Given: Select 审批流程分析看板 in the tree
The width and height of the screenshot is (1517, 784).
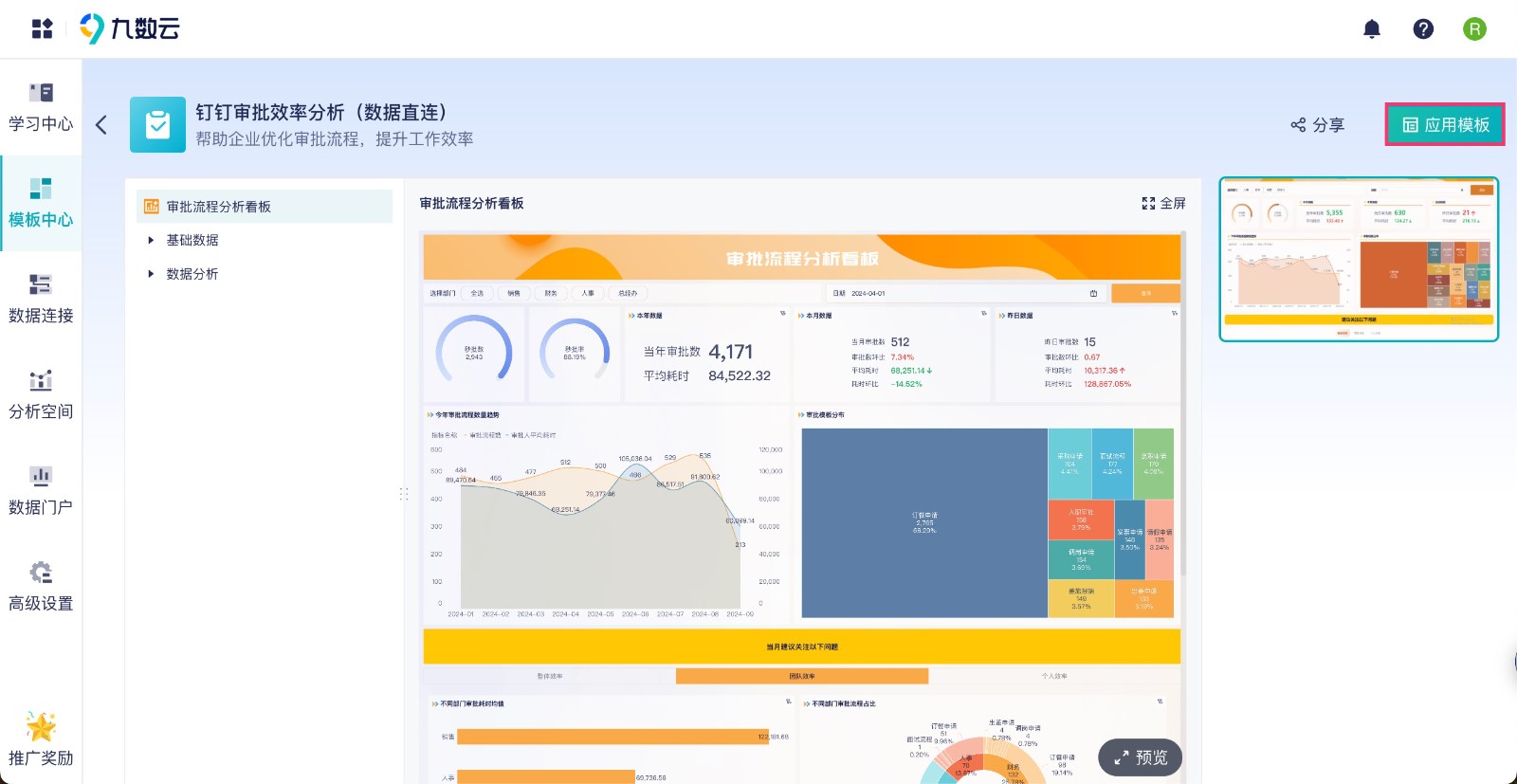Looking at the screenshot, I should click(x=265, y=206).
